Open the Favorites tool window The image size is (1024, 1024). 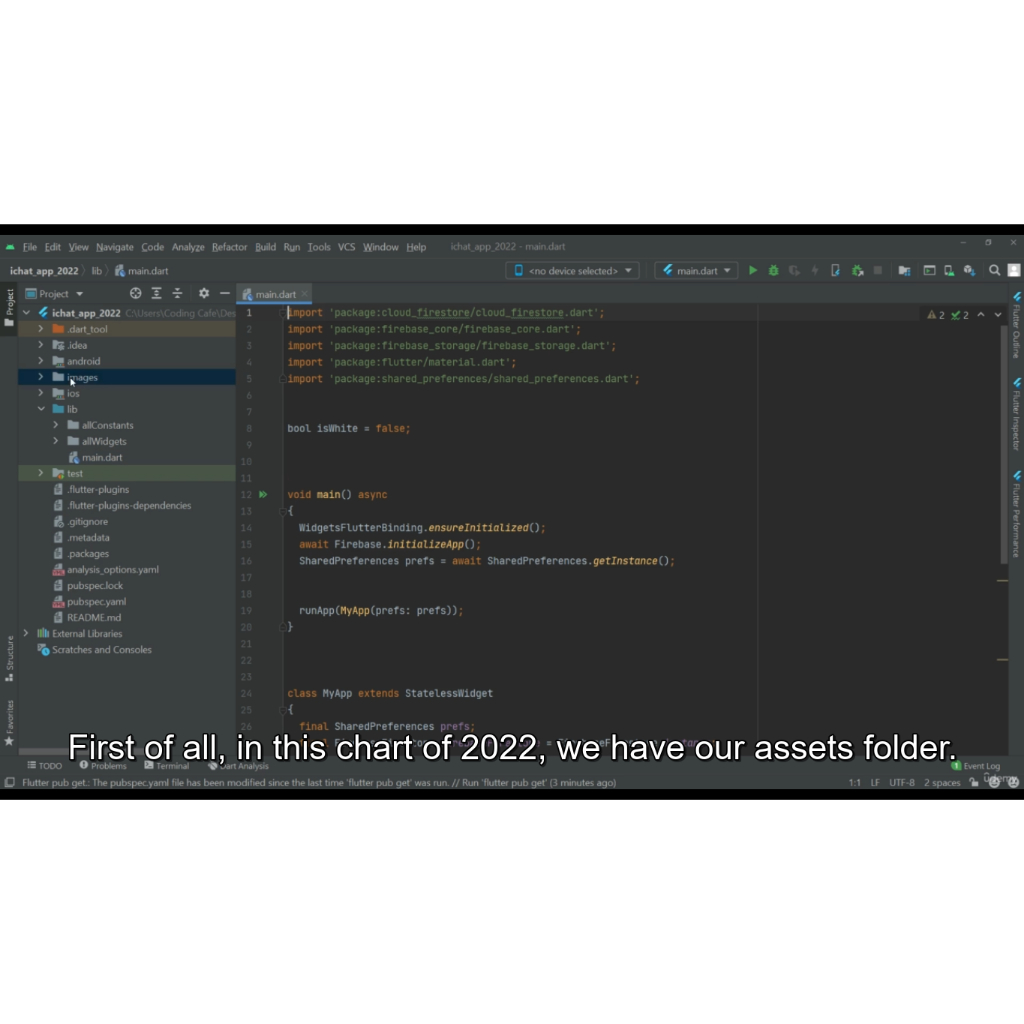click(9, 723)
